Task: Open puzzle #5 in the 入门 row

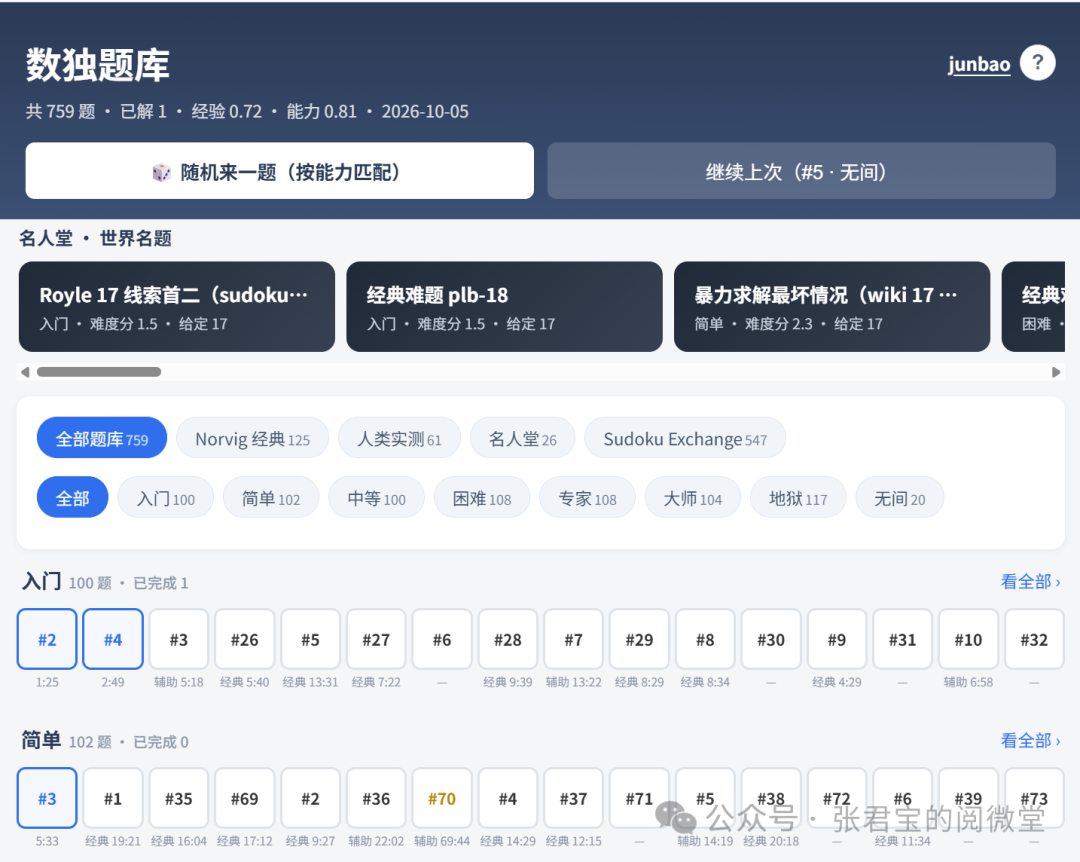Action: point(311,639)
